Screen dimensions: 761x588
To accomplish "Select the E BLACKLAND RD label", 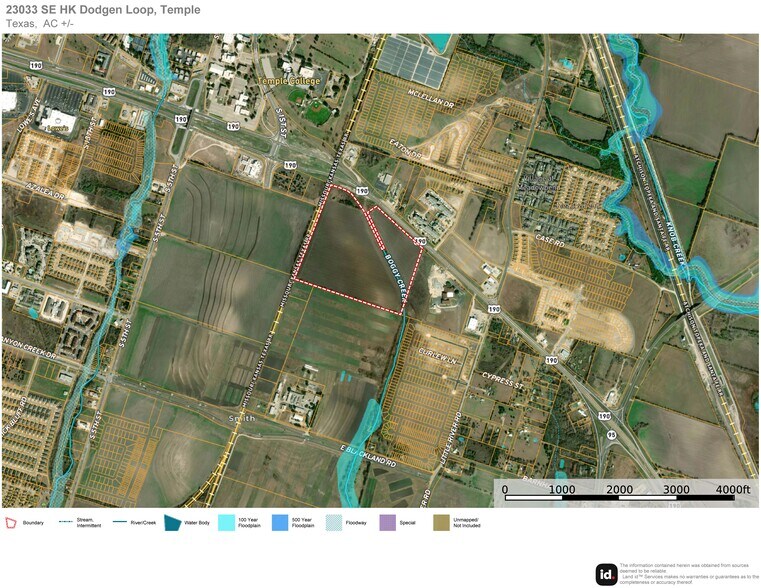I will [x=368, y=456].
